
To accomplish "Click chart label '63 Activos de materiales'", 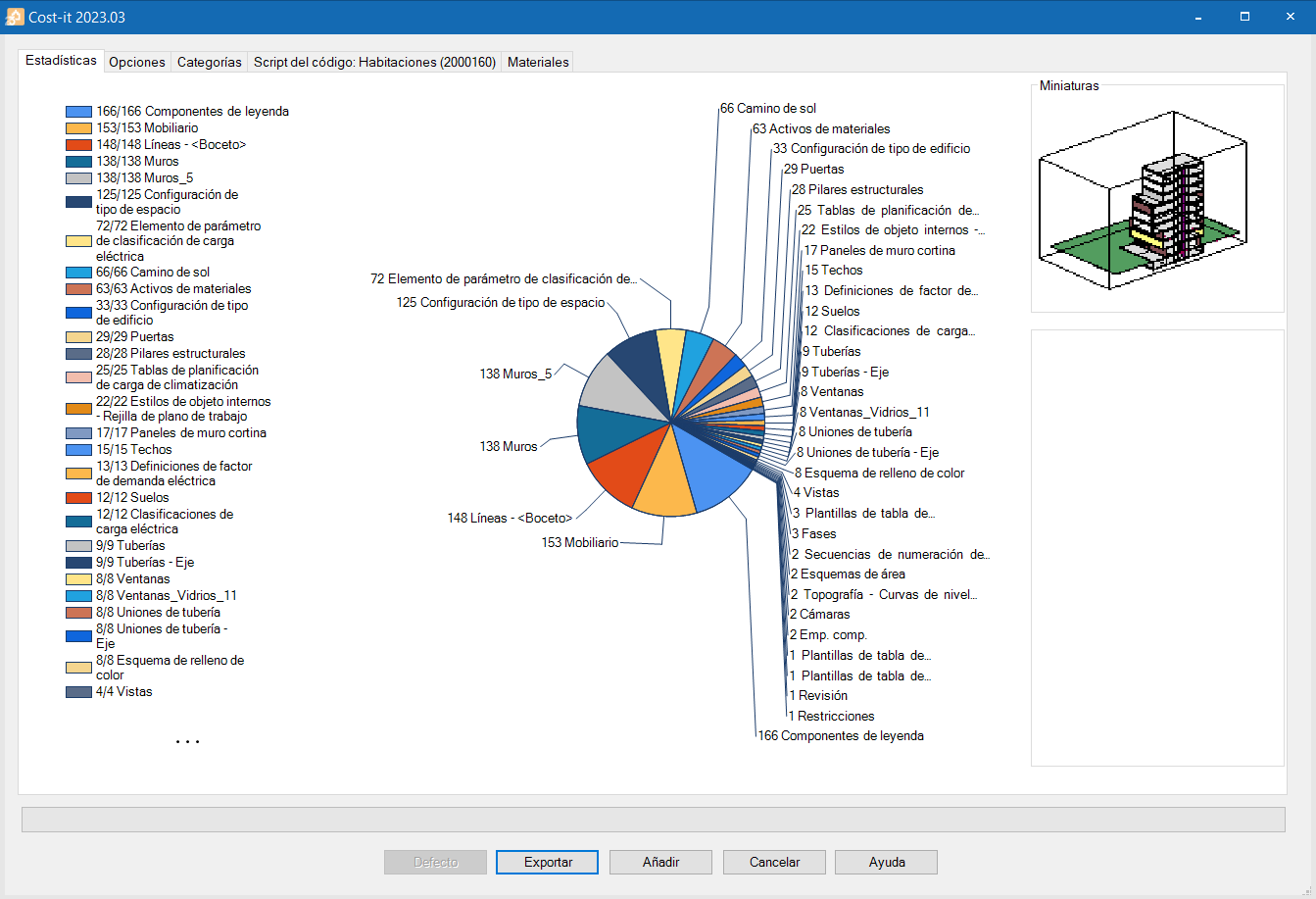I will tap(821, 128).
